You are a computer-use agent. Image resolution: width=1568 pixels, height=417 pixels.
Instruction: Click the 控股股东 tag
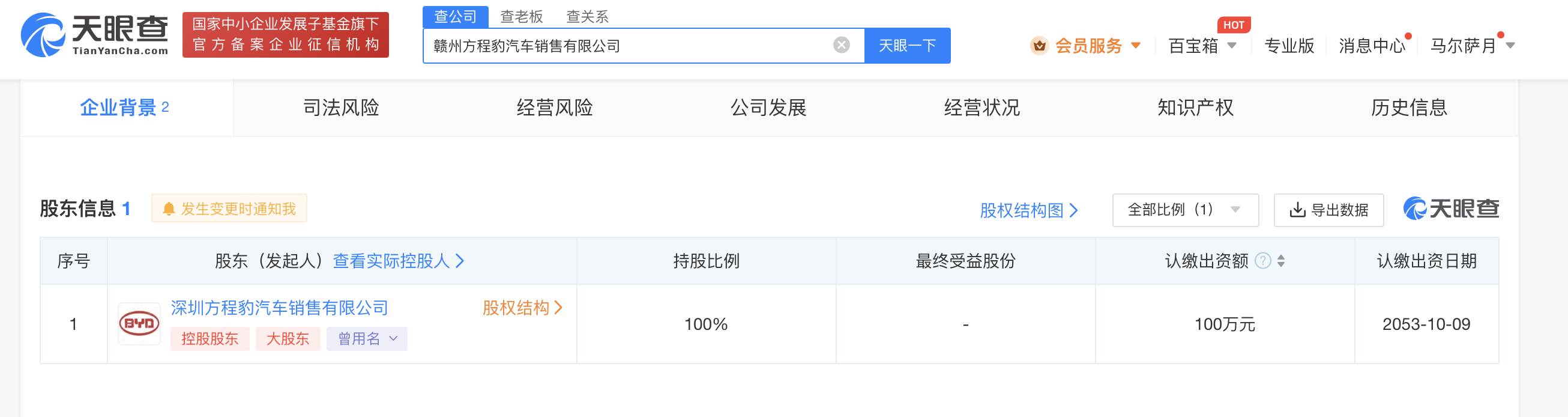[x=210, y=339]
